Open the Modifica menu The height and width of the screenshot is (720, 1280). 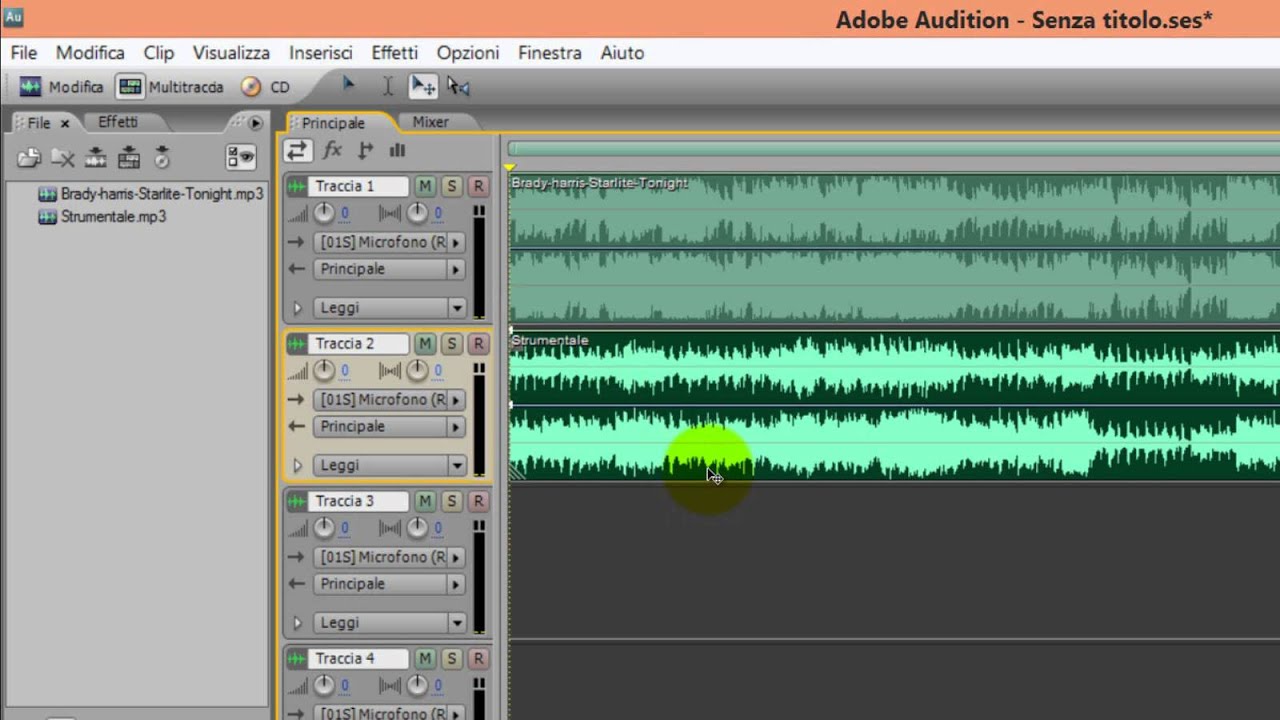90,53
